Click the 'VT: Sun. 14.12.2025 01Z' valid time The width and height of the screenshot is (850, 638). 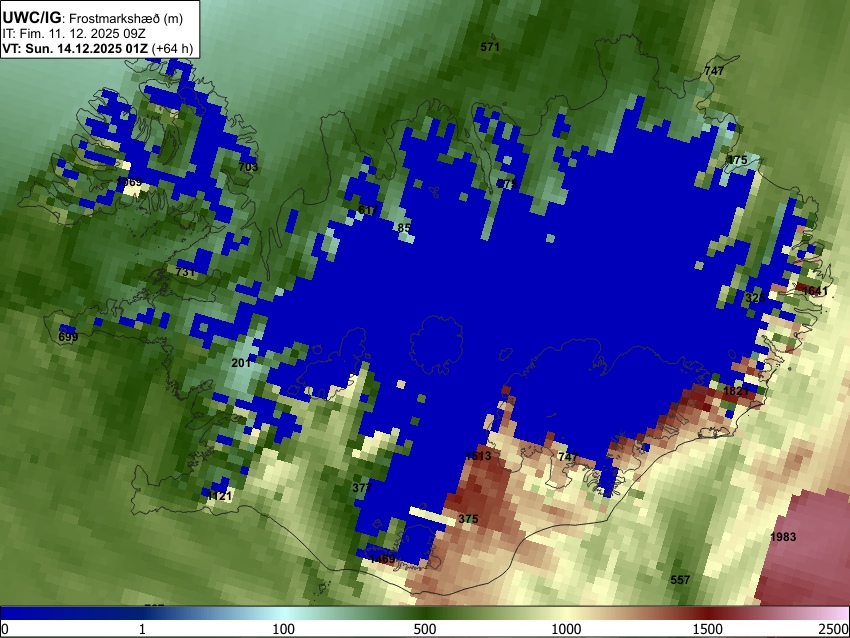[x=75, y=48]
